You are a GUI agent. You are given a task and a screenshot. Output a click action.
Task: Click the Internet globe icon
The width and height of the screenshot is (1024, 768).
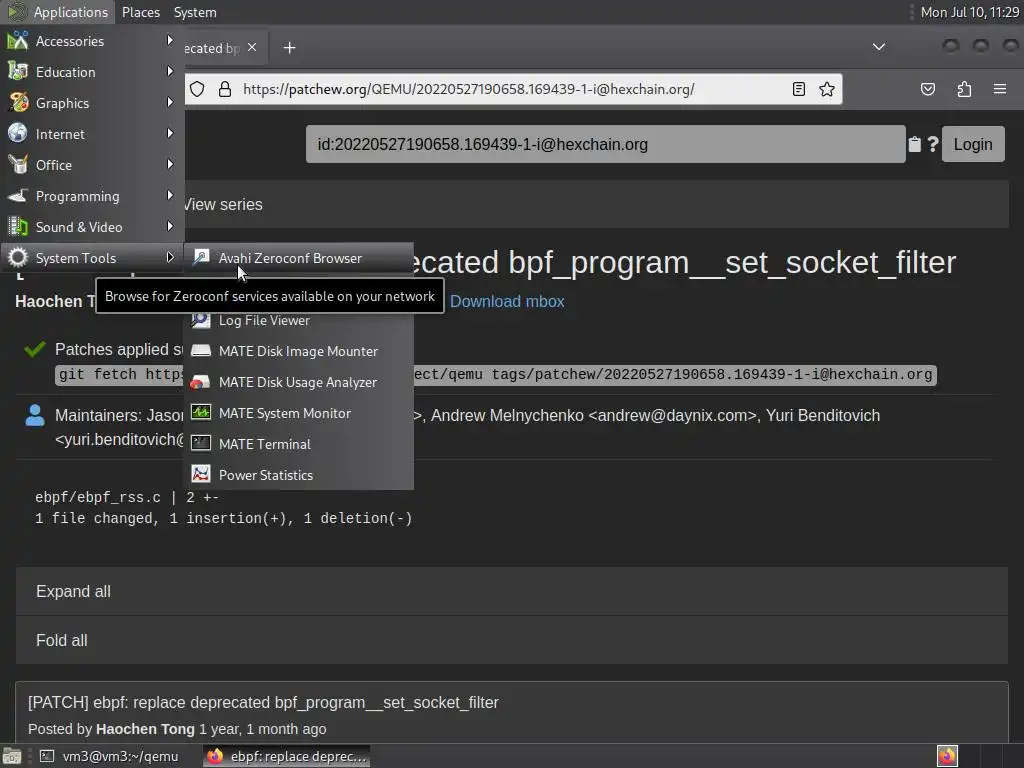pyautogui.click(x=18, y=133)
